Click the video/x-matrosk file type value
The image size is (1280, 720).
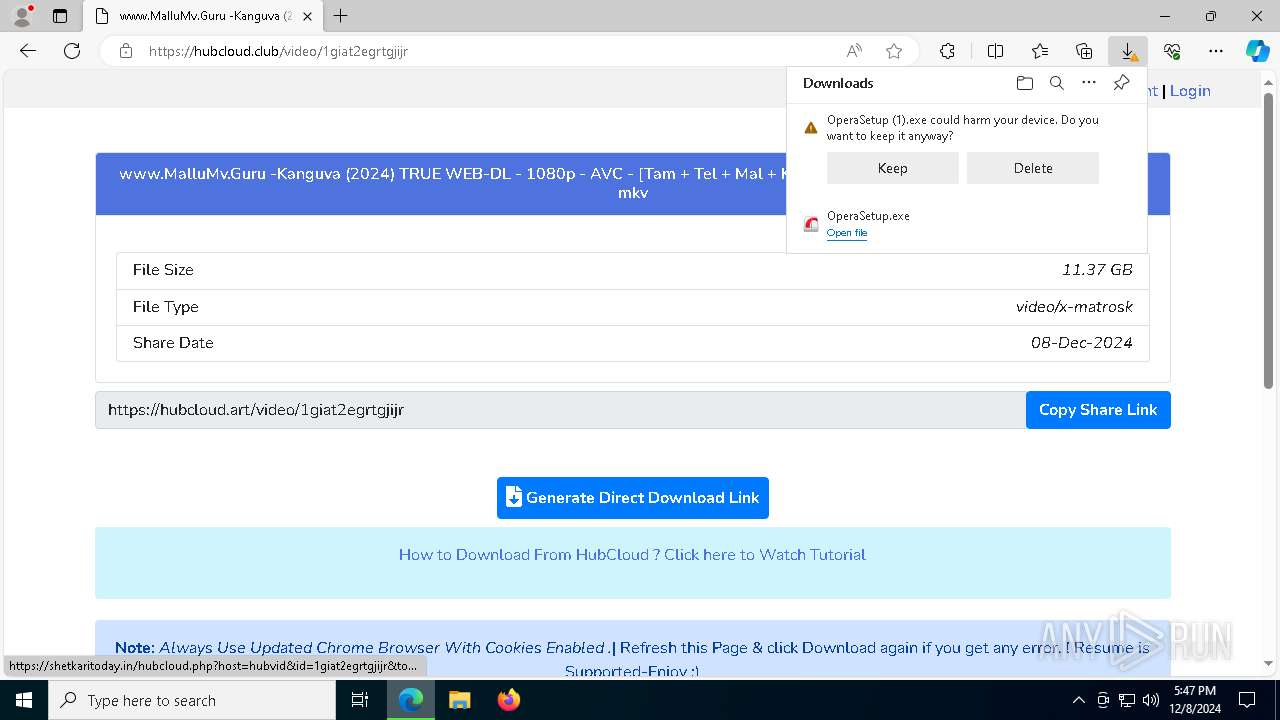click(1074, 307)
